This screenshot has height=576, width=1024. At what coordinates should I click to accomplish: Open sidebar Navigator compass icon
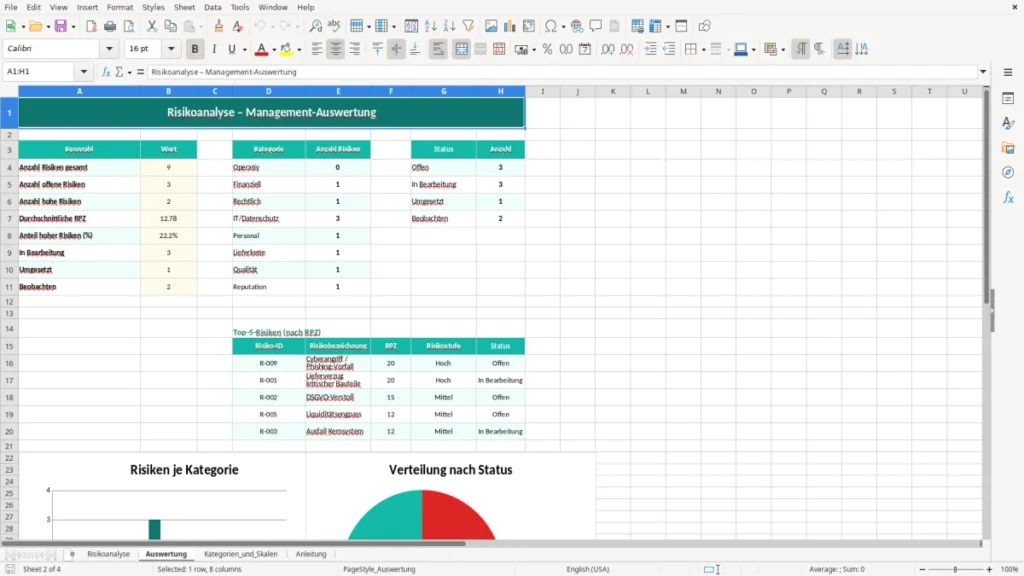pos(1008,172)
